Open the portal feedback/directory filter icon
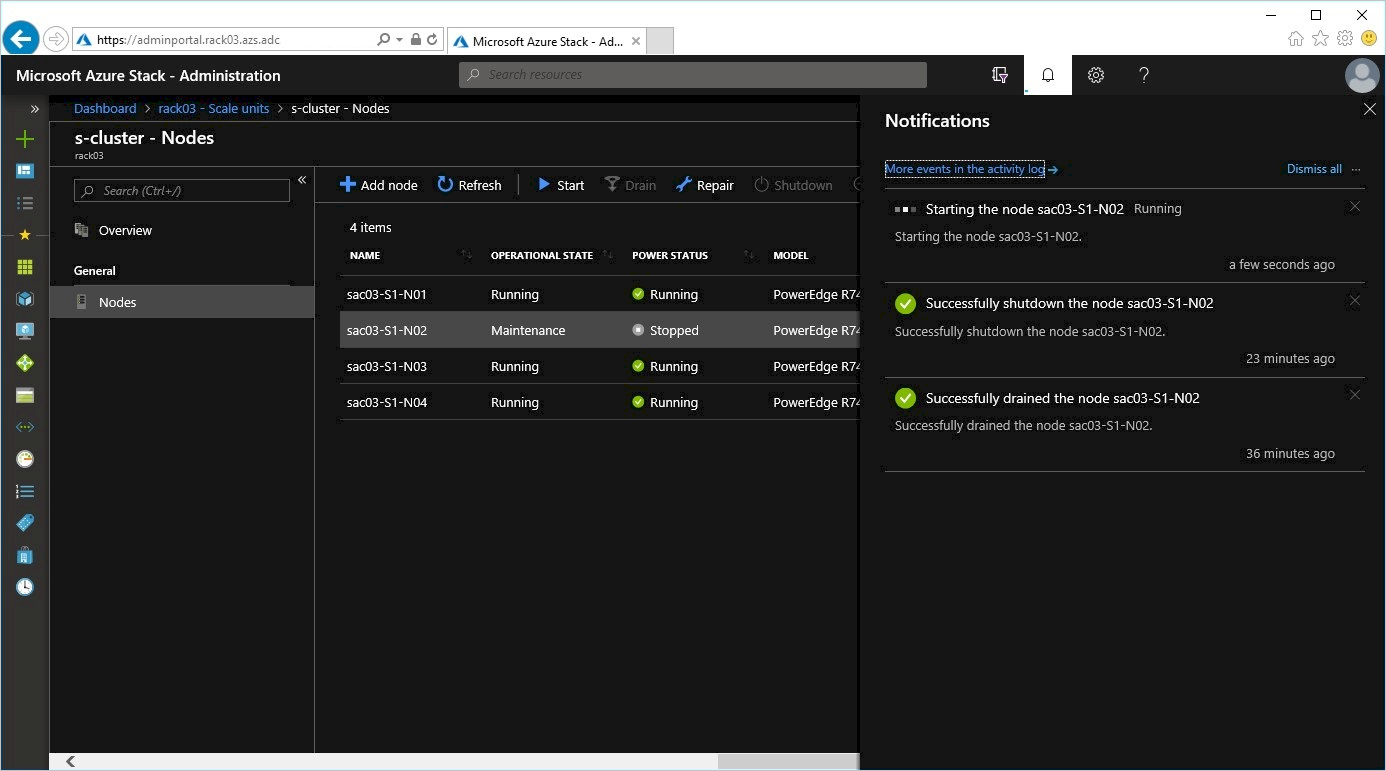1386x771 pixels. pyautogui.click(x=999, y=75)
